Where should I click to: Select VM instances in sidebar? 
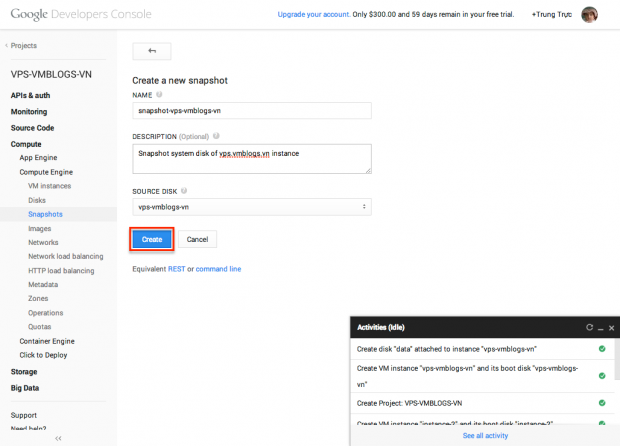tap(50, 186)
